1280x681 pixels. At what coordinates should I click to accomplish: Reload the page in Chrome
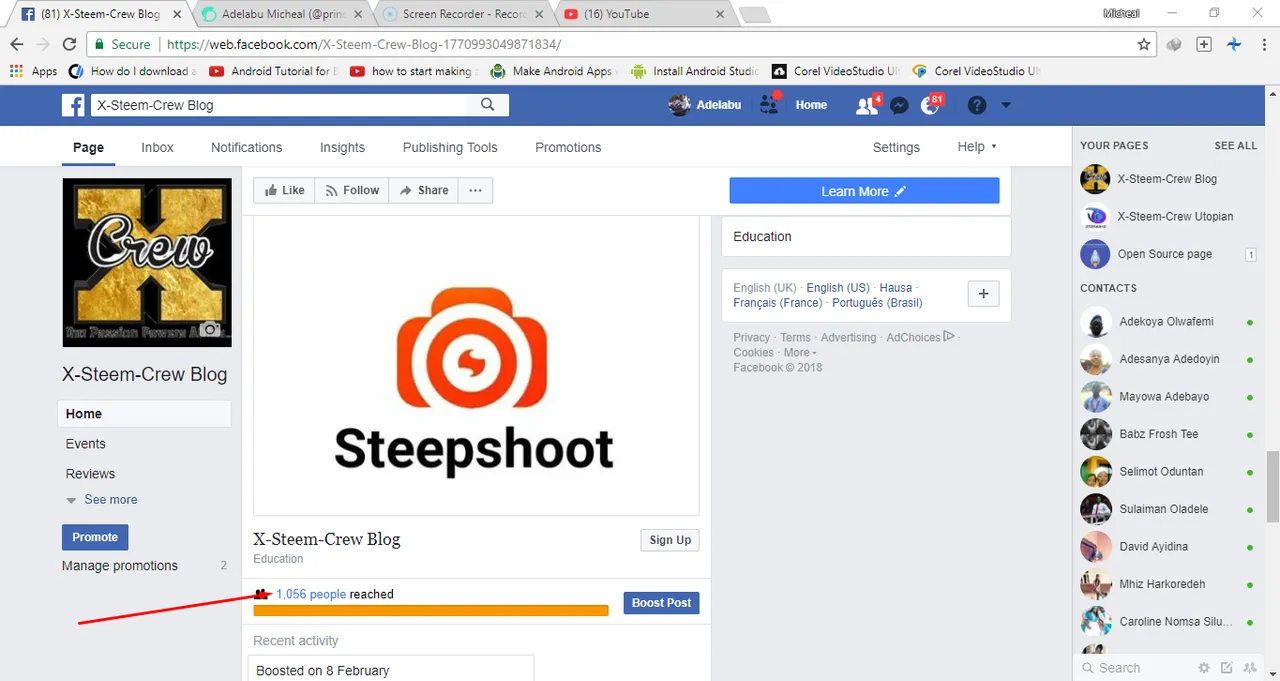69,45
